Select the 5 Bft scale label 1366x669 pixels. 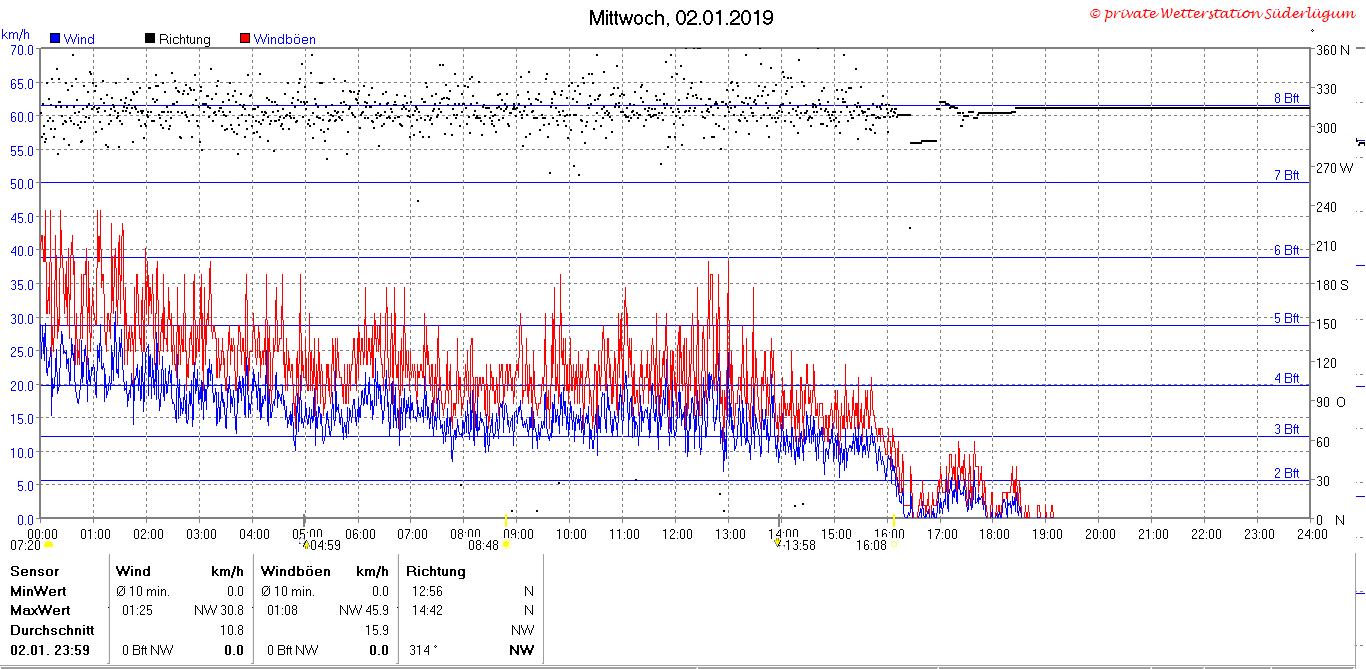[x=1286, y=318]
